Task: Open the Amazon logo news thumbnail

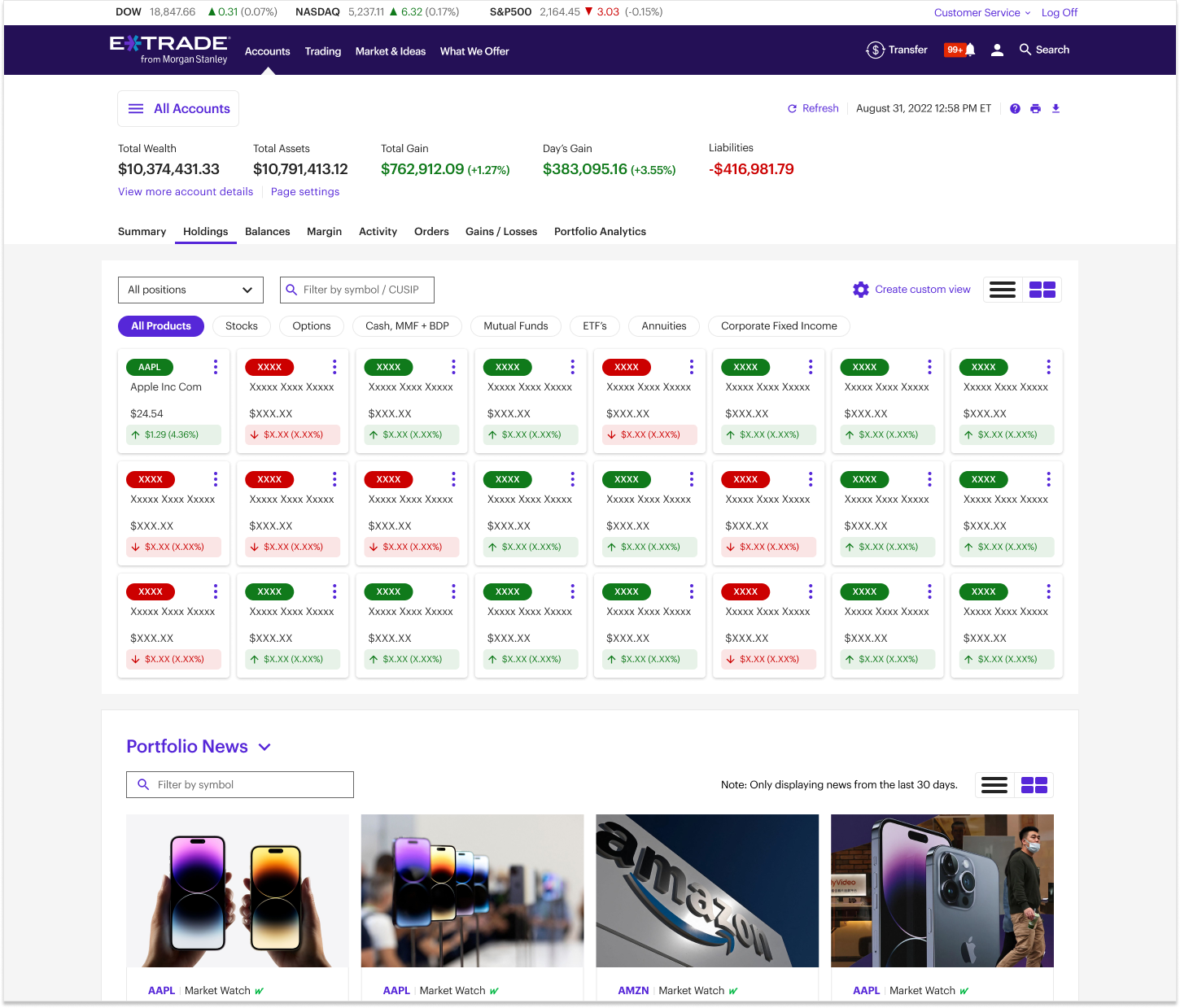Action: 707,891
